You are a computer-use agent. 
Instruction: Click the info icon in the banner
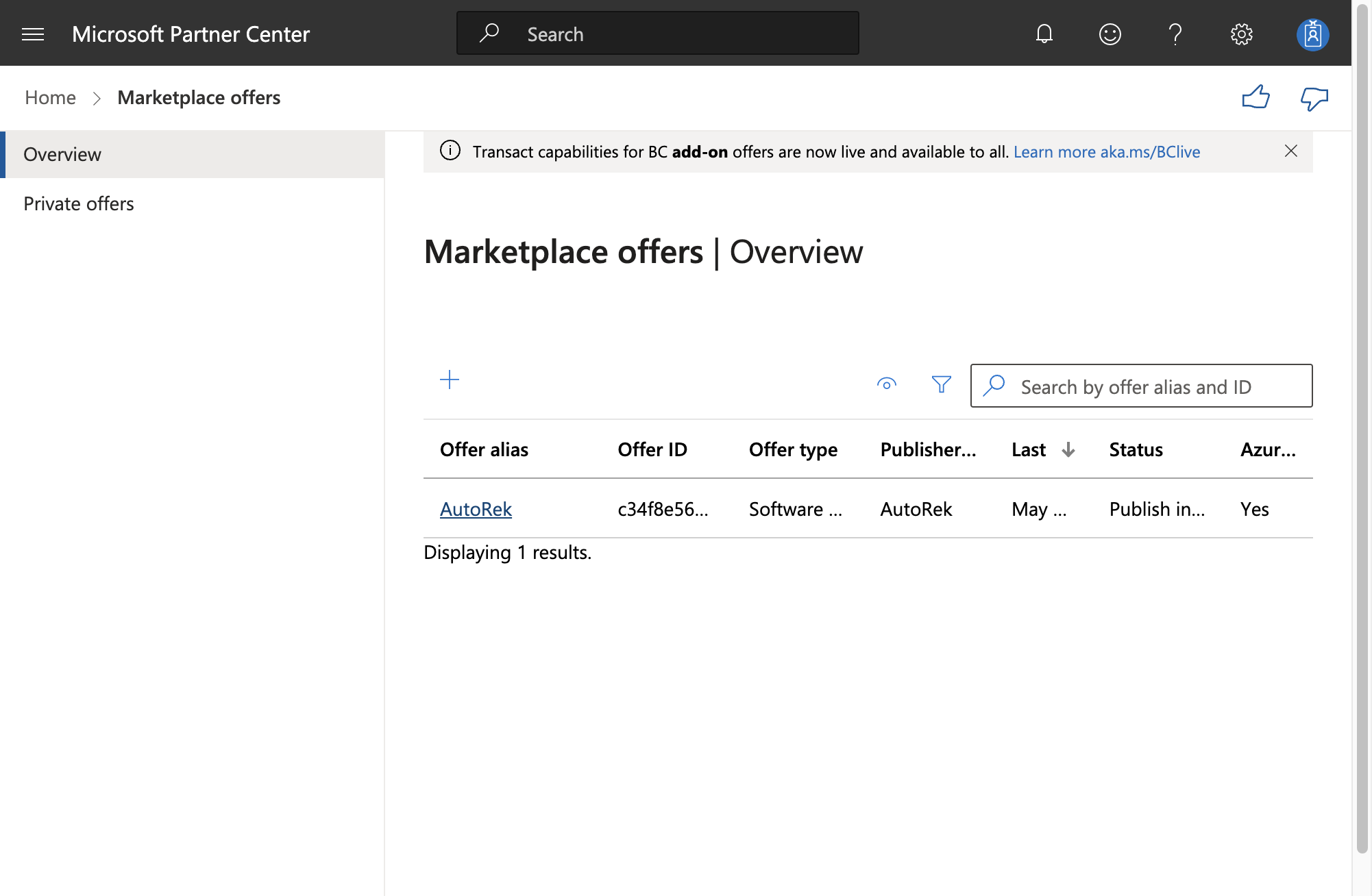point(450,151)
